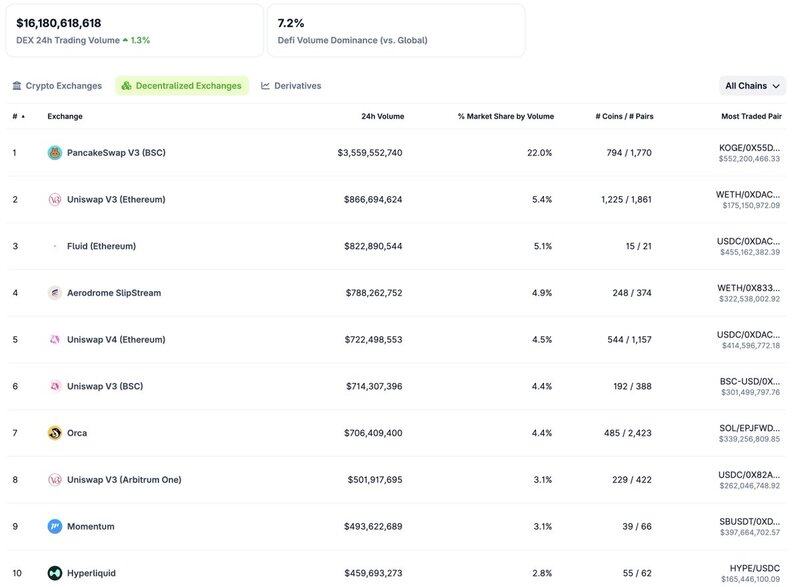The width and height of the screenshot is (800, 587).
Task: Click the Orca exchange logo icon
Action: pos(55,433)
